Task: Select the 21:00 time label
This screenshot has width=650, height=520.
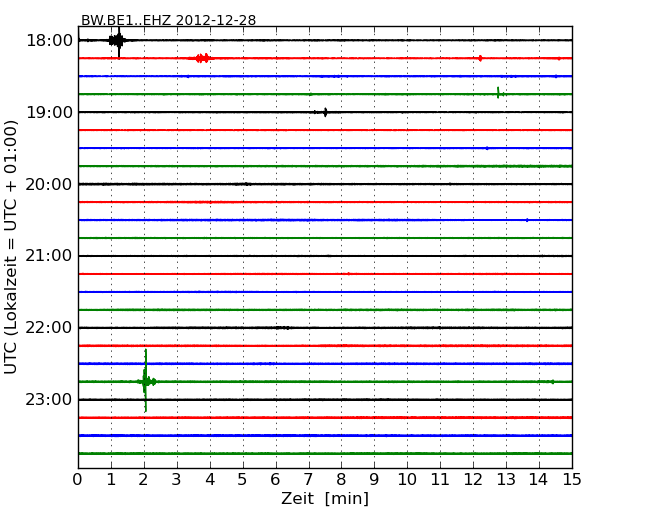Action: pos(49,256)
